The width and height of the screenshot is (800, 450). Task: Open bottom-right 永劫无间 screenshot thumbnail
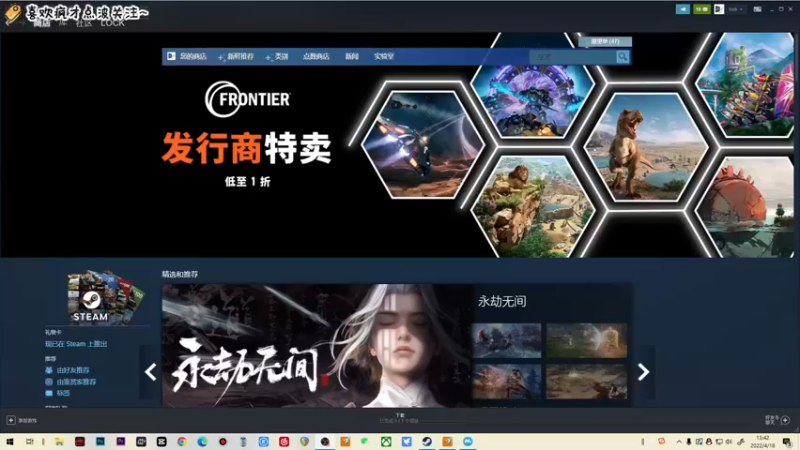point(586,381)
